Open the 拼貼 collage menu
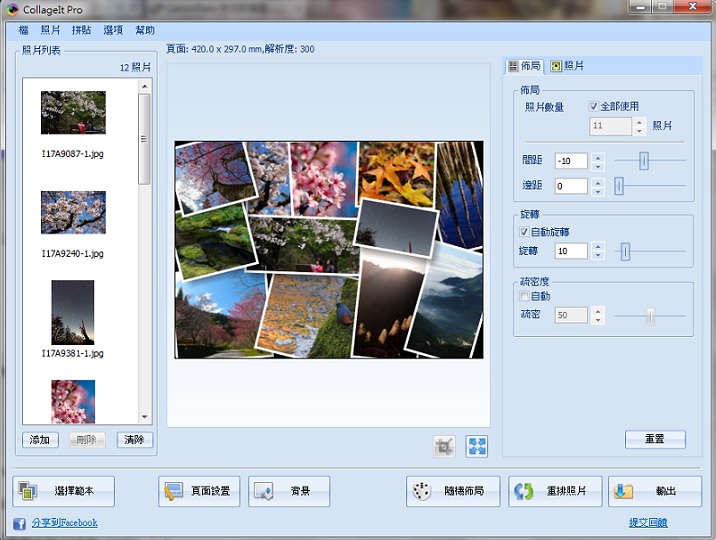The image size is (716, 540). (x=81, y=30)
